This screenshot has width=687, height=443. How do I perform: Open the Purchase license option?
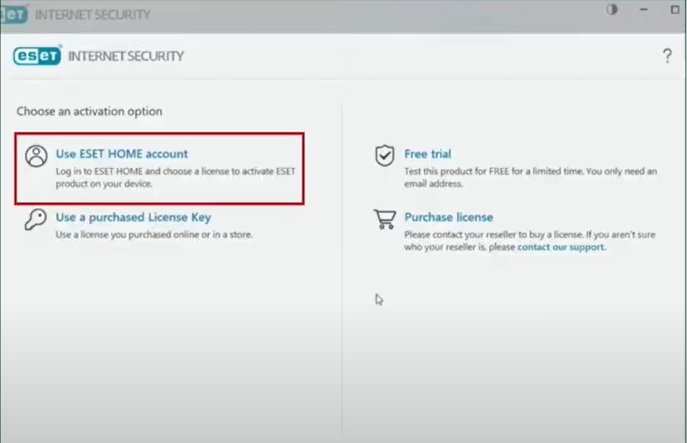(x=449, y=217)
